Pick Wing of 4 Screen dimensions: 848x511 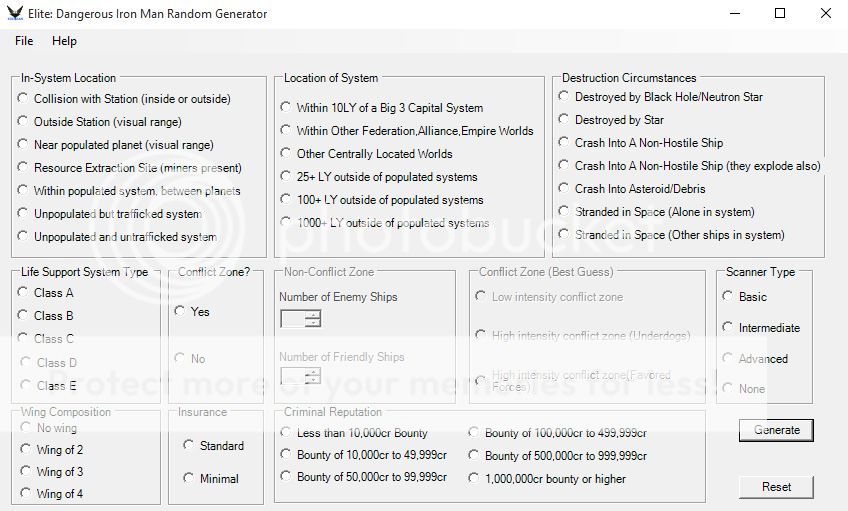coord(52,493)
